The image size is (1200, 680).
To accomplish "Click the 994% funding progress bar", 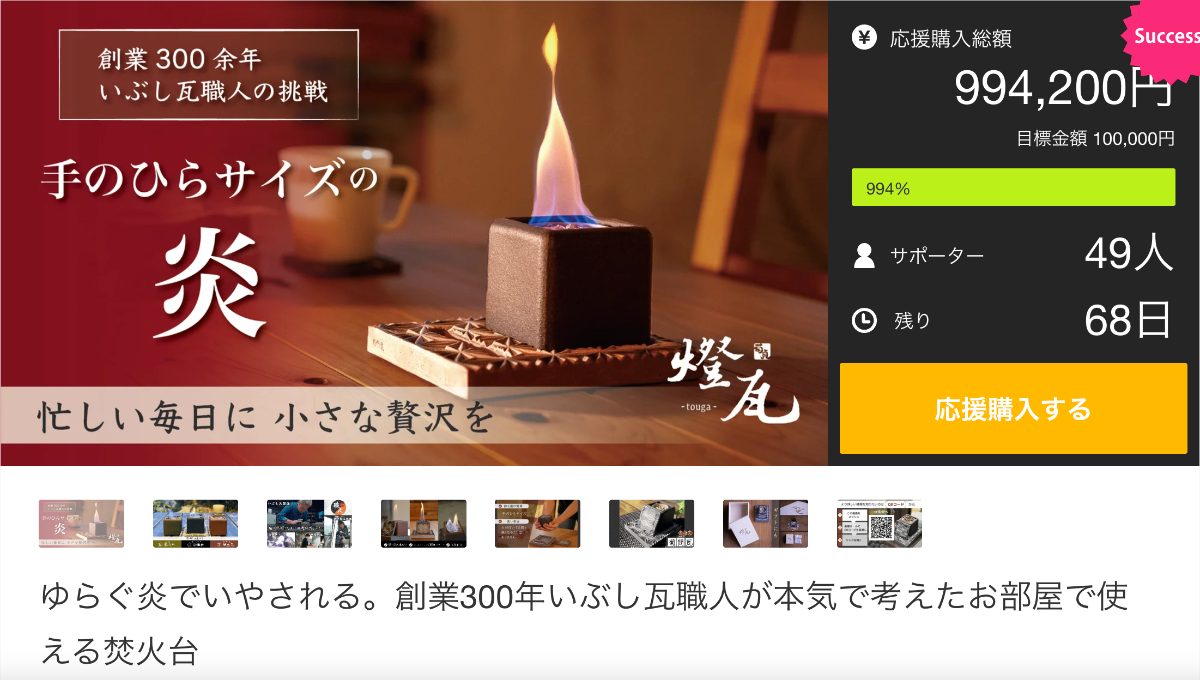I will pyautogui.click(x=1013, y=188).
